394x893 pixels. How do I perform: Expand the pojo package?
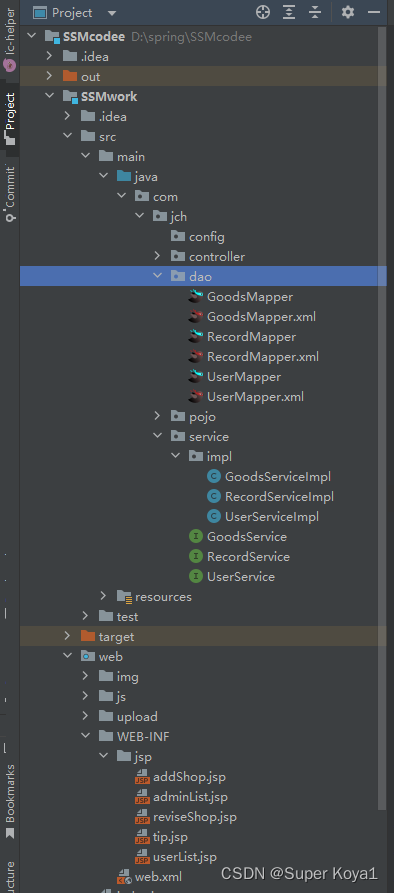(x=158, y=416)
